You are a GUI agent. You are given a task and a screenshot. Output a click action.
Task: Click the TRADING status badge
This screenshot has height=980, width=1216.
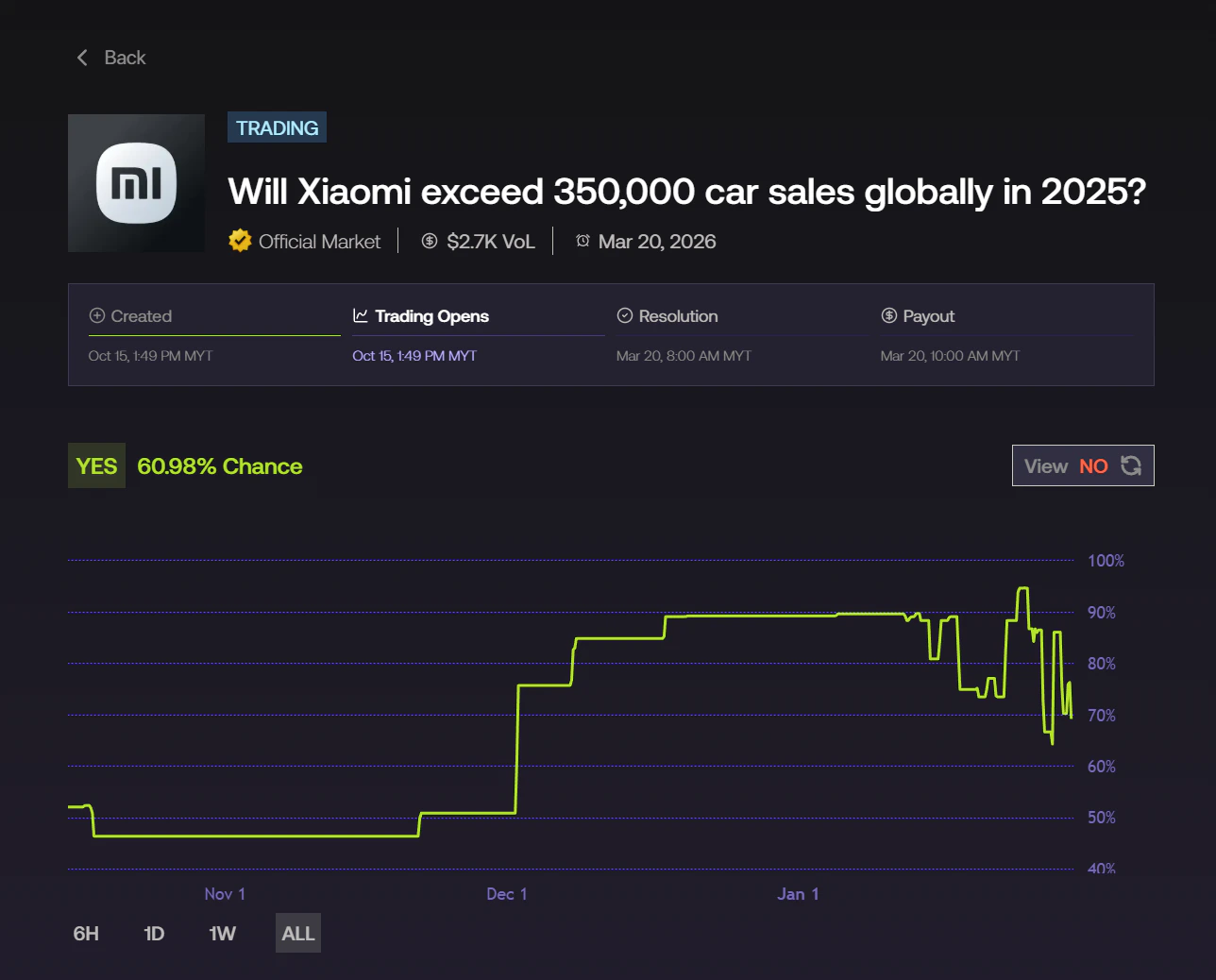pos(277,127)
